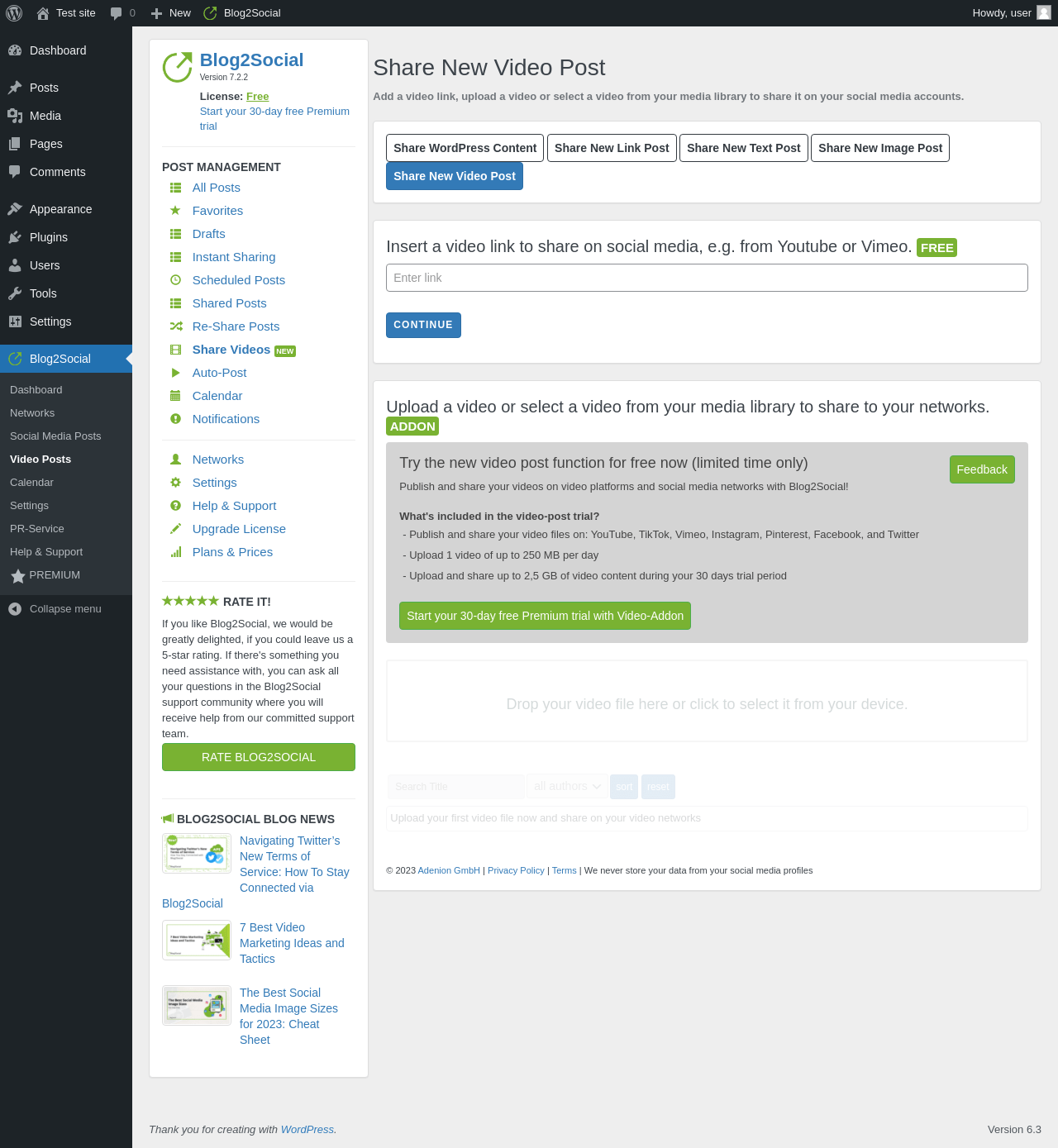The height and width of the screenshot is (1148, 1058).
Task: Click the Plugins plug icon
Action: (15, 237)
